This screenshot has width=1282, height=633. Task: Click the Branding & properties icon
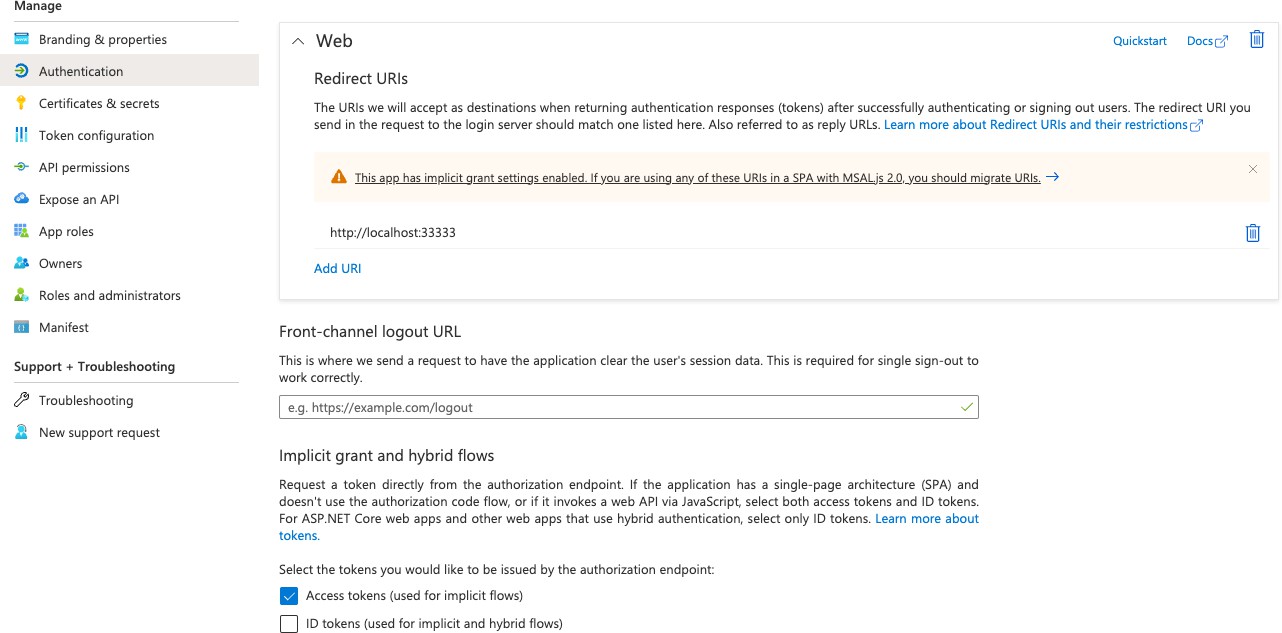click(x=21, y=40)
